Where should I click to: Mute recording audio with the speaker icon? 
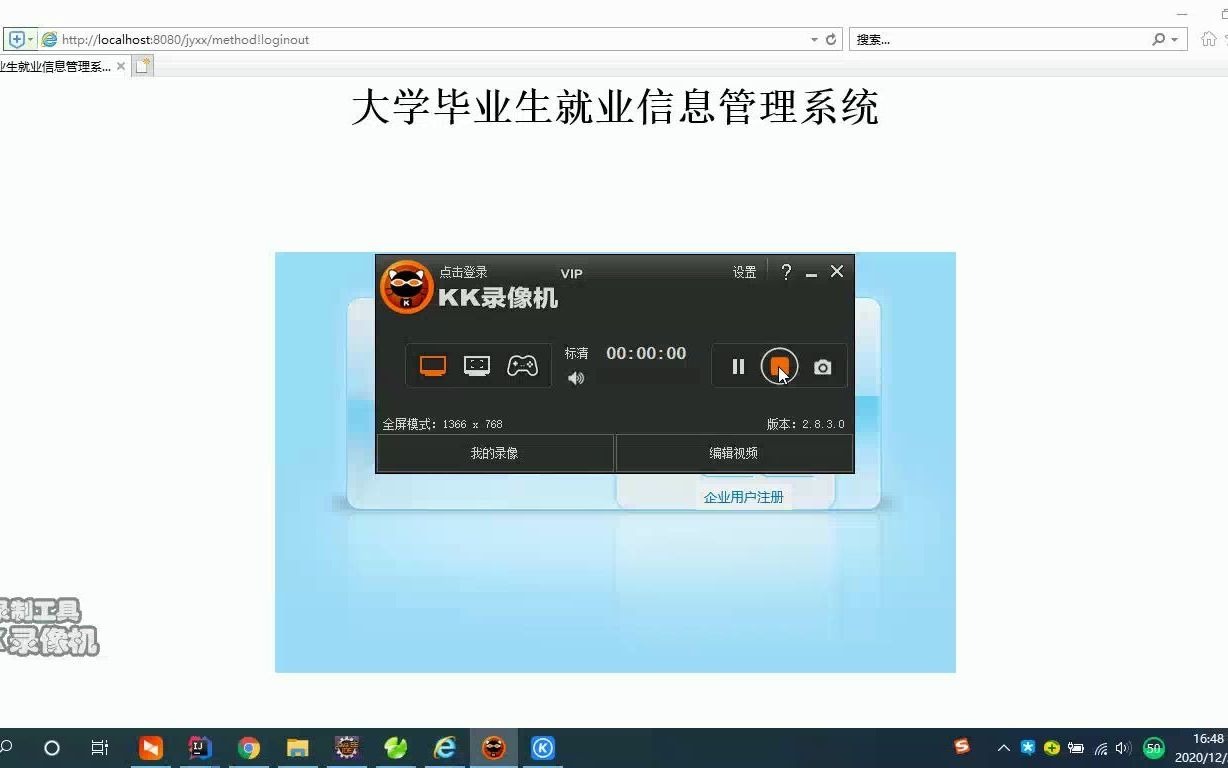(576, 378)
